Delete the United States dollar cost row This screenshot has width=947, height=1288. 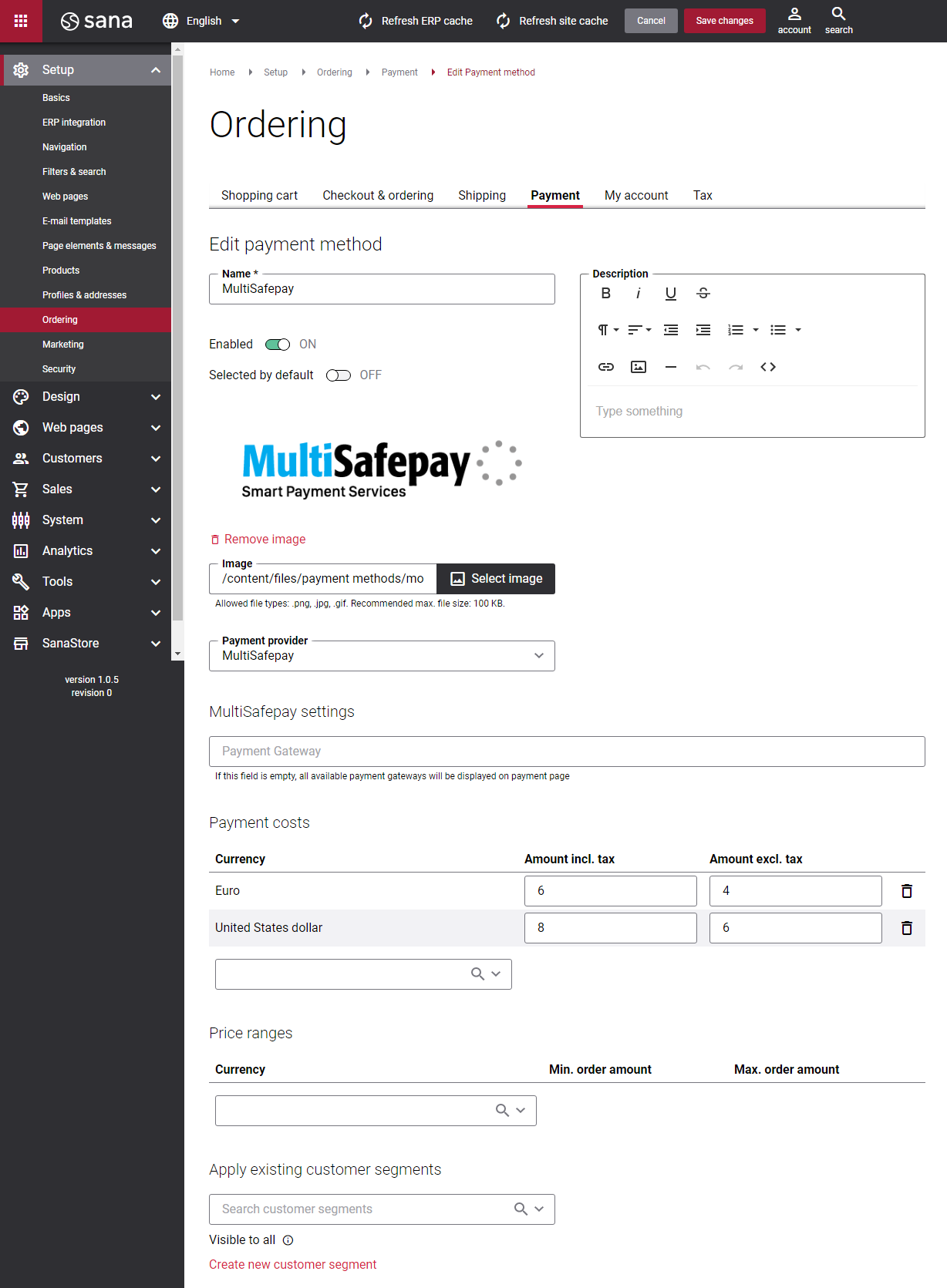(x=907, y=928)
